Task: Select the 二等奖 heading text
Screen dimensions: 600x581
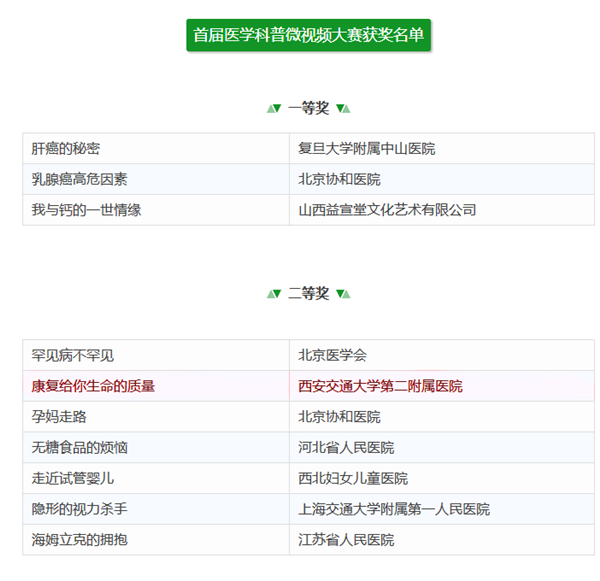Action: 308,293
